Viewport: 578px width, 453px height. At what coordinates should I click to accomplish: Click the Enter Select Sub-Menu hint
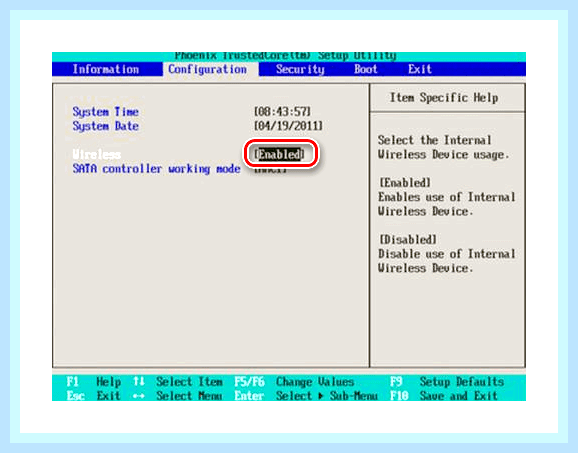(x=306, y=396)
